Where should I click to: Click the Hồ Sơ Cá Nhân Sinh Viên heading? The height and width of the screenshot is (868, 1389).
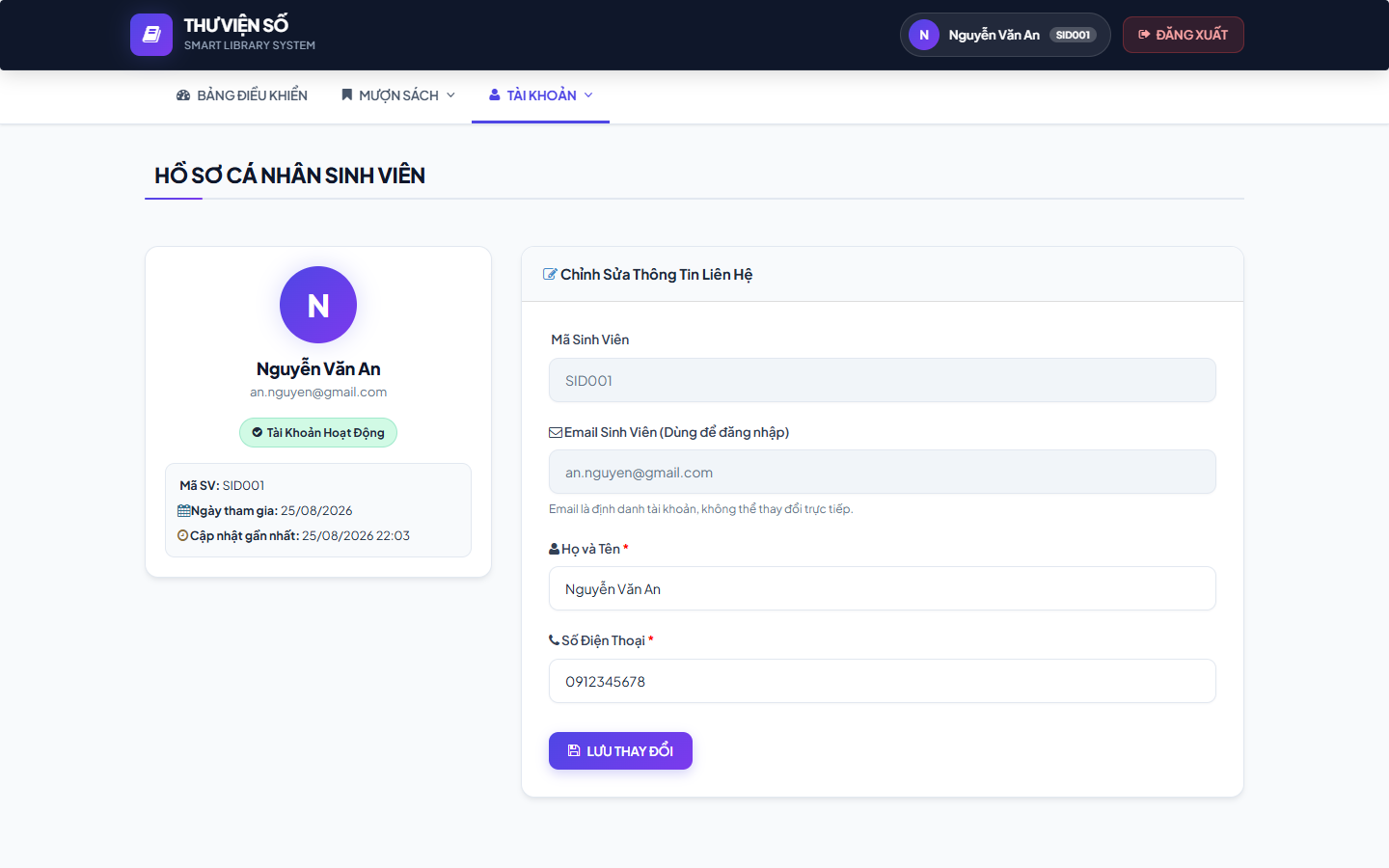pyautogui.click(x=289, y=176)
